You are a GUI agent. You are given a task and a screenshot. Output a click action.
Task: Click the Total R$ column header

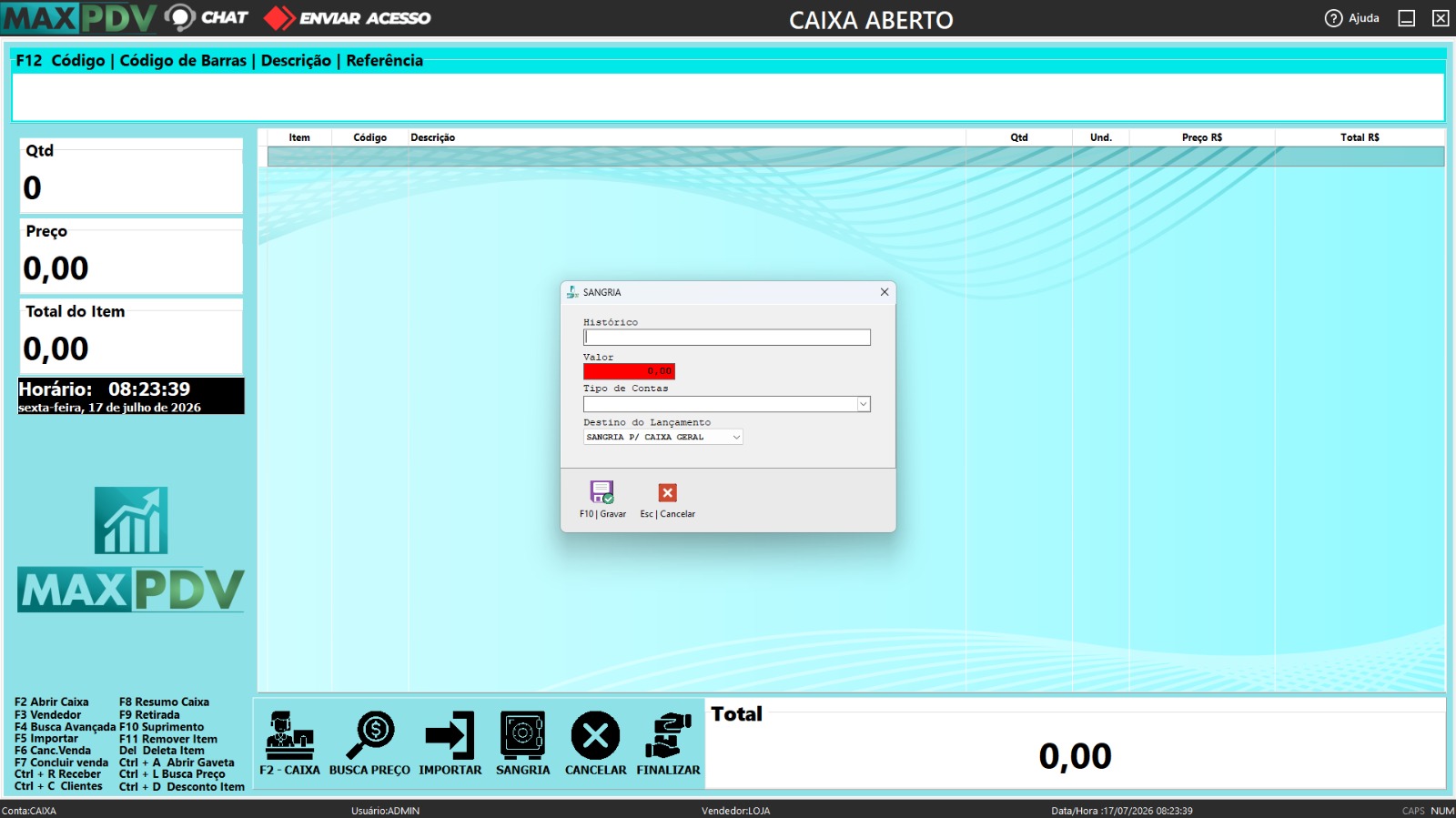1360,137
